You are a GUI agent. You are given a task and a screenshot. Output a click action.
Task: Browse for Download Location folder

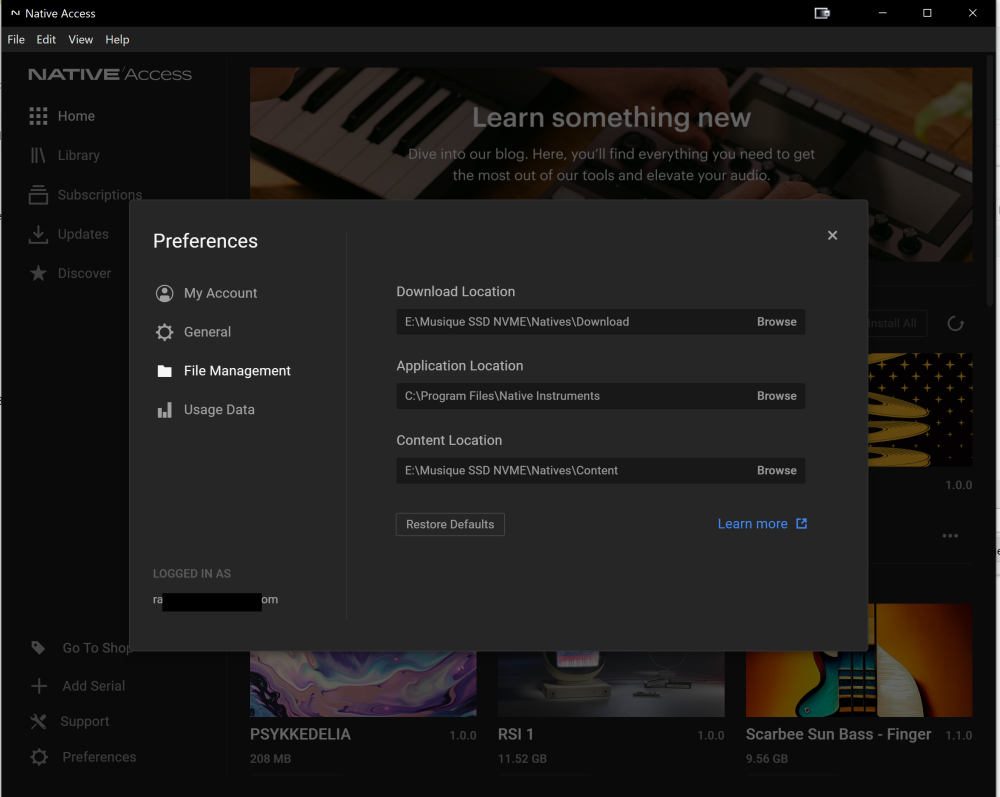[777, 322]
